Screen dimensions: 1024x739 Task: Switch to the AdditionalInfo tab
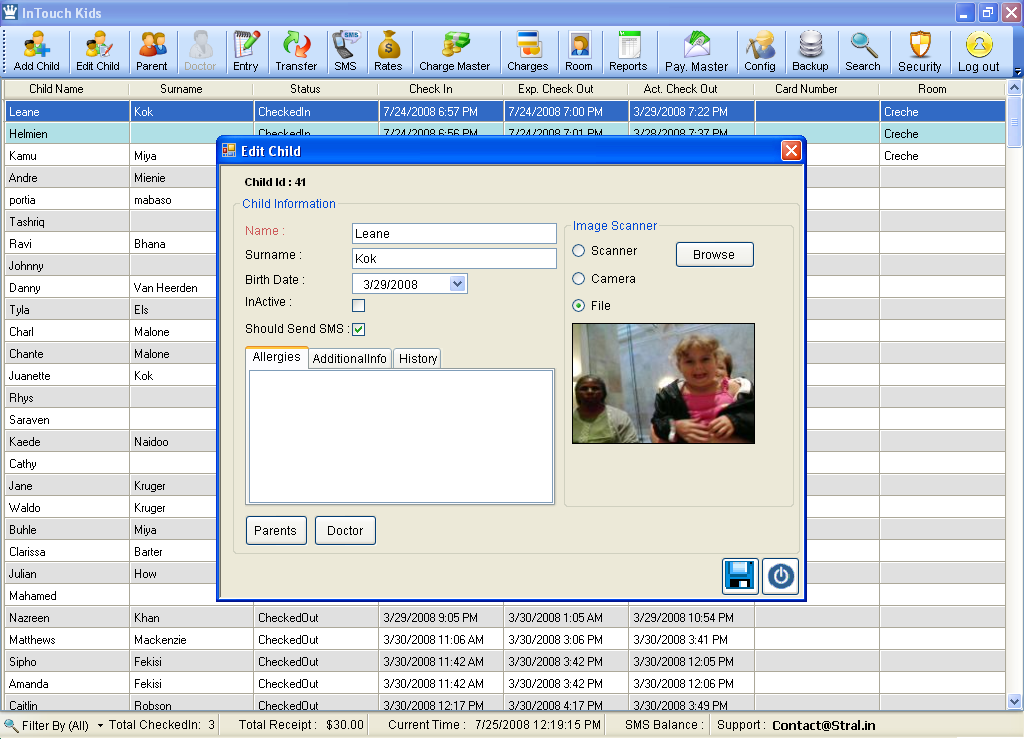349,358
